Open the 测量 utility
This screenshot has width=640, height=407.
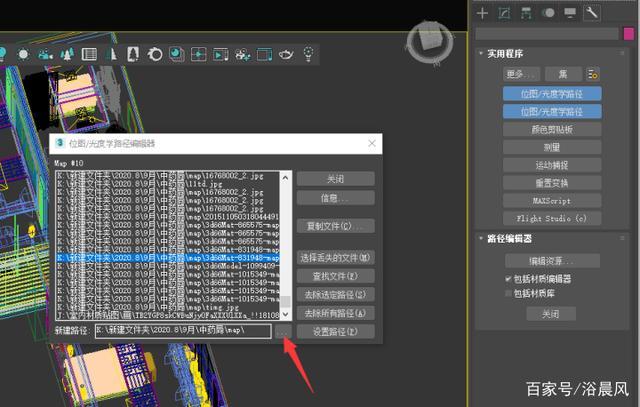552,148
